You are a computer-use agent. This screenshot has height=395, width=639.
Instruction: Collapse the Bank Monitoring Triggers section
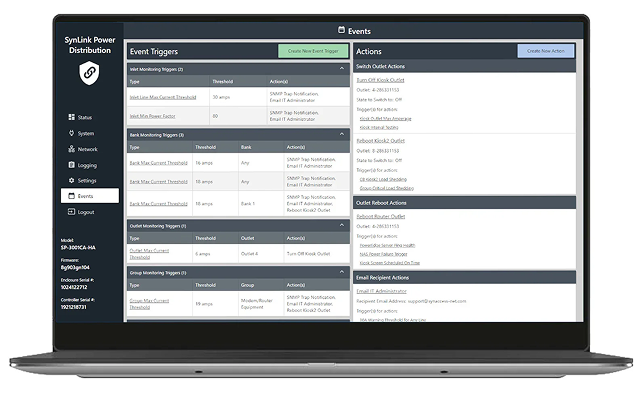342,134
